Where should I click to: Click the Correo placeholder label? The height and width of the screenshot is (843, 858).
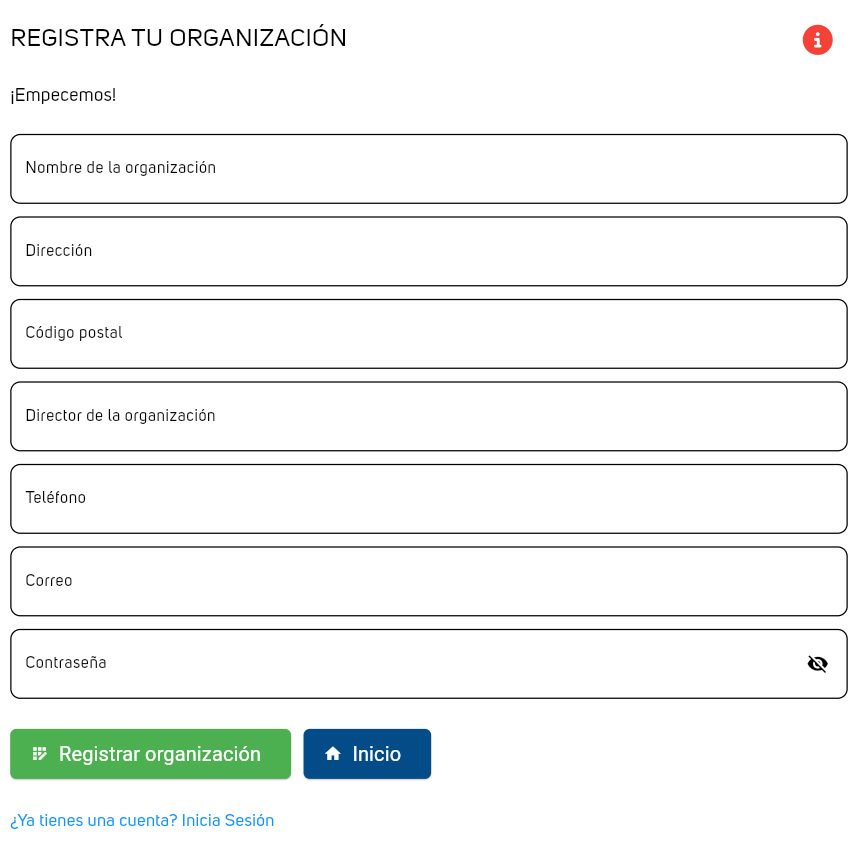[x=49, y=581]
